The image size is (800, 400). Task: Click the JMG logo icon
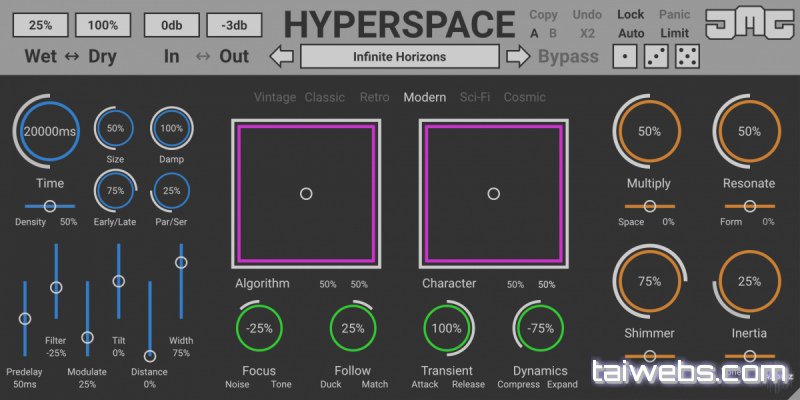[747, 24]
